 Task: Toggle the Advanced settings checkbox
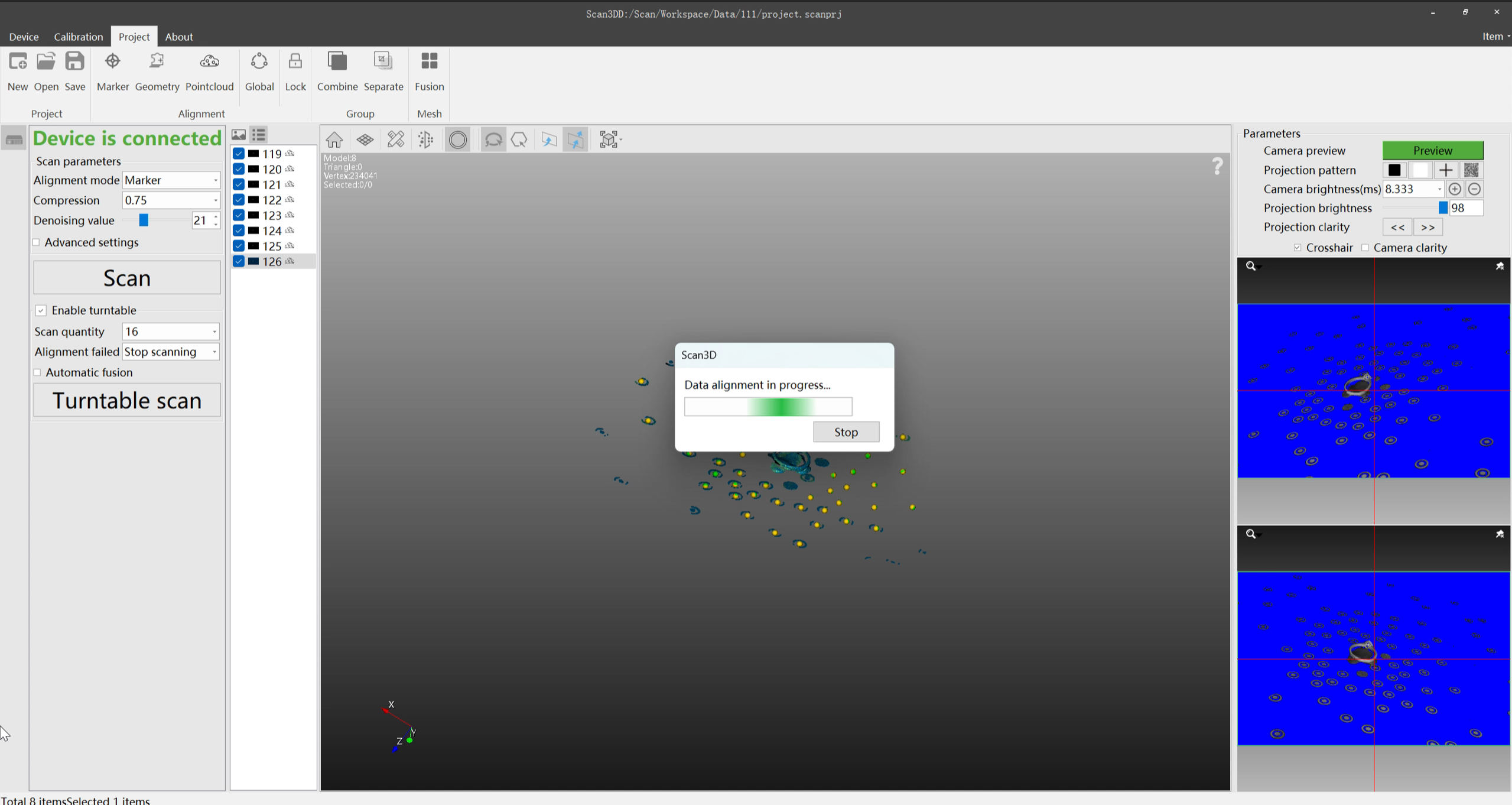pyautogui.click(x=36, y=242)
